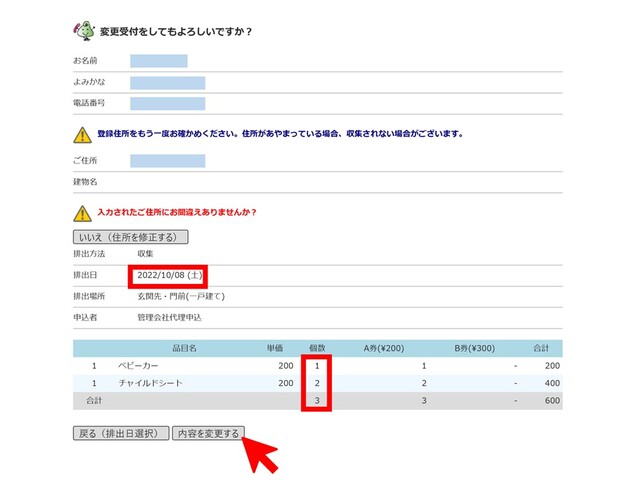Screen dimensions: 640x480
Task: Select the お名前 value field
Action: click(x=159, y=61)
